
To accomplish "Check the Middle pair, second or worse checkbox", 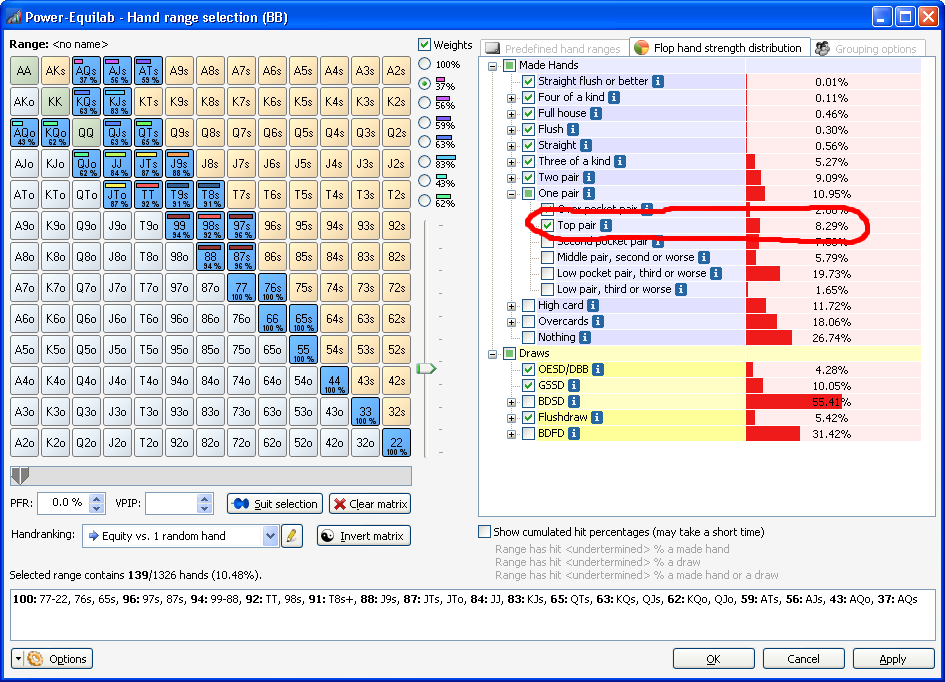I will (x=547, y=257).
